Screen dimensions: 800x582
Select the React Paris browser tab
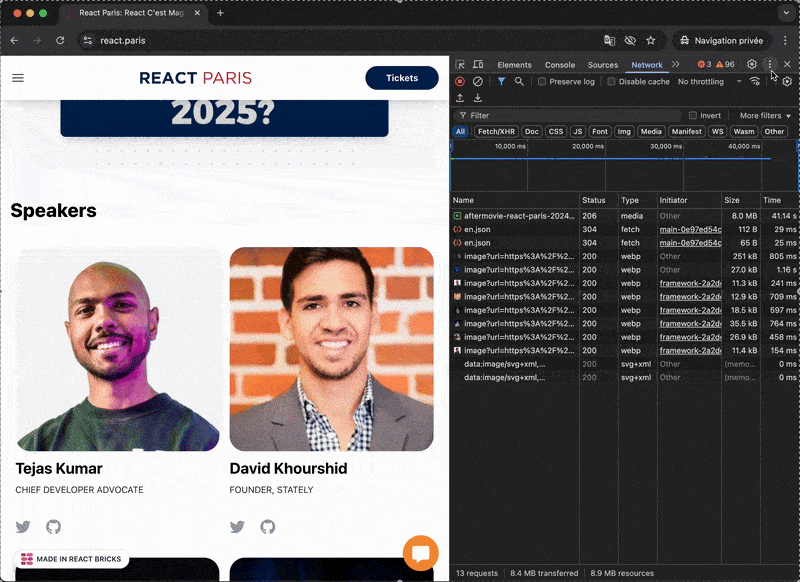[132, 13]
